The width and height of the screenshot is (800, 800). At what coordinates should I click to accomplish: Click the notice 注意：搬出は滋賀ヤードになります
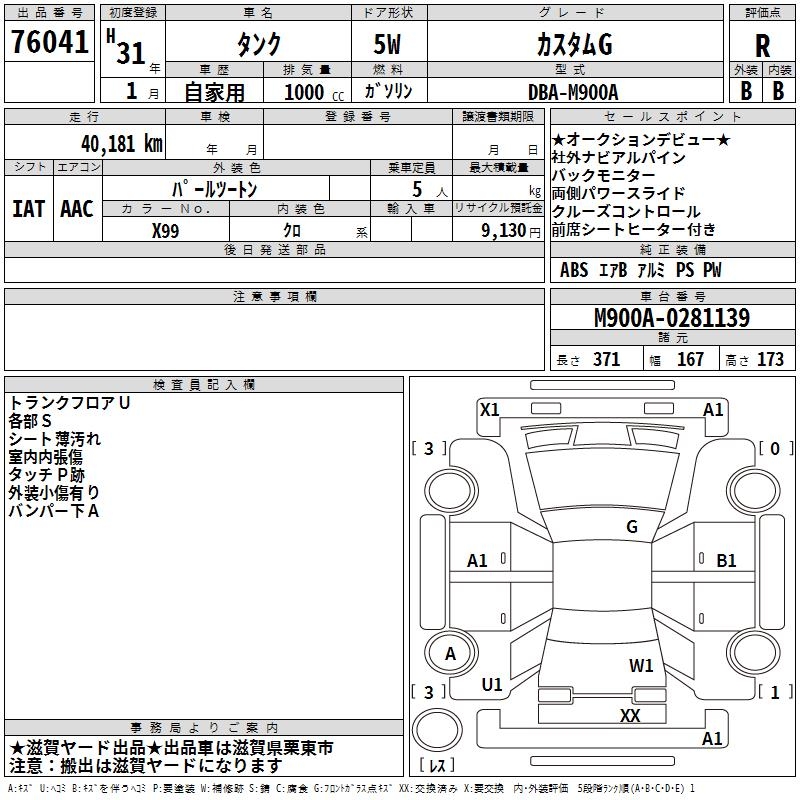(x=146, y=766)
